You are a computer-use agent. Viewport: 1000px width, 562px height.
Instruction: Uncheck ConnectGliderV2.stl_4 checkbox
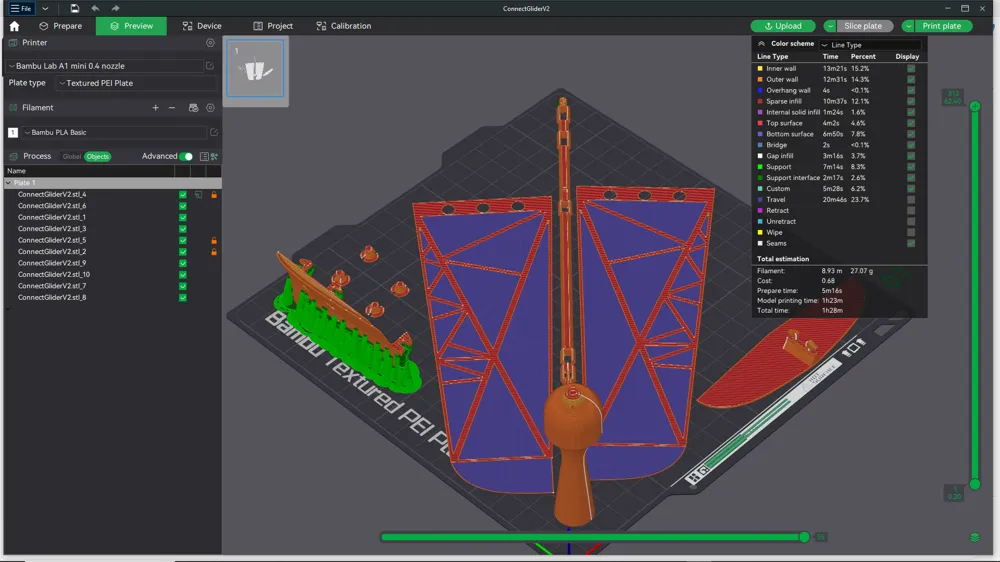click(x=183, y=195)
